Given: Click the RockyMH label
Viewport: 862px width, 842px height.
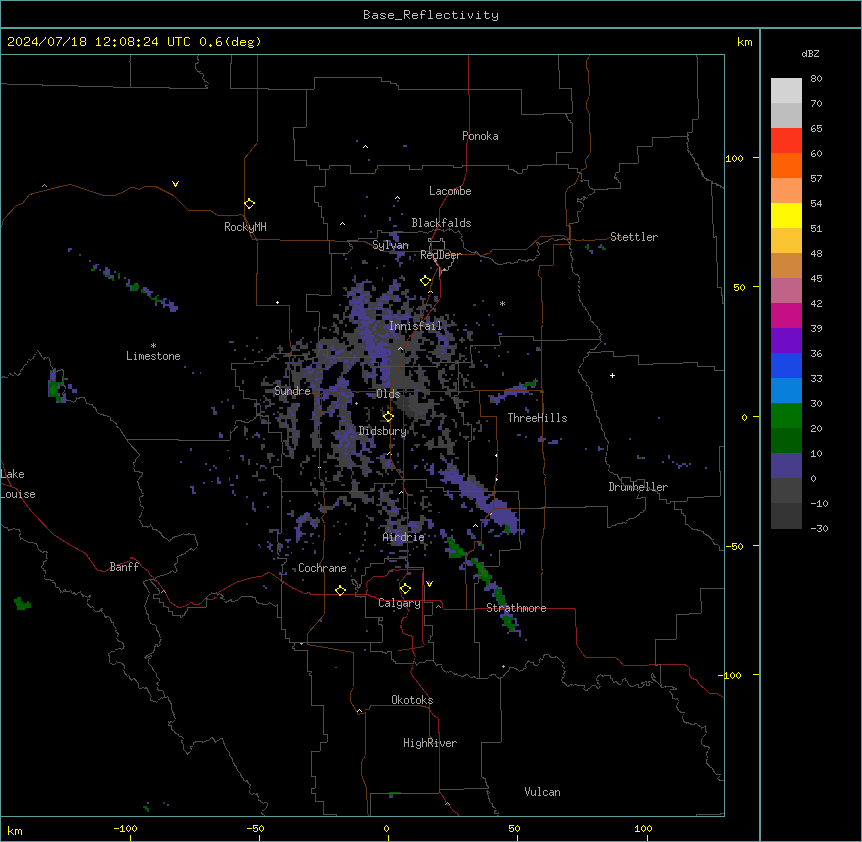Looking at the screenshot, I should click(x=245, y=227).
